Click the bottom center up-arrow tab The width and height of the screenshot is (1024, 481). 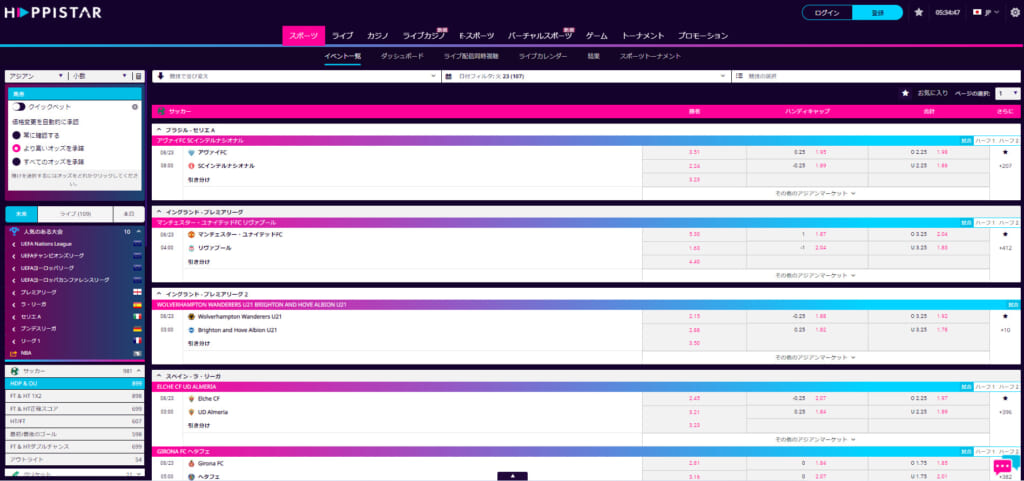(x=512, y=476)
